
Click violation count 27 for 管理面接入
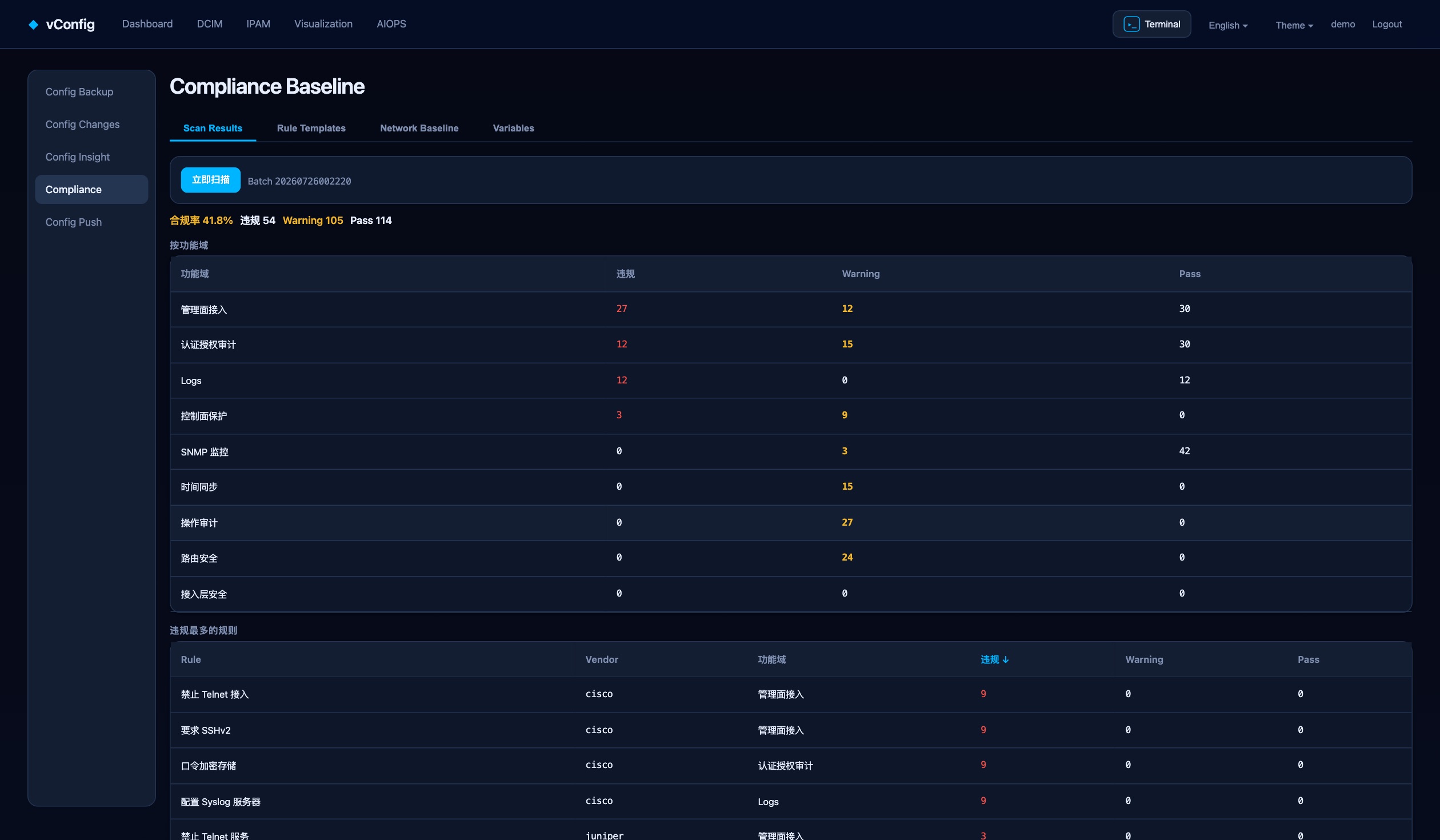622,309
